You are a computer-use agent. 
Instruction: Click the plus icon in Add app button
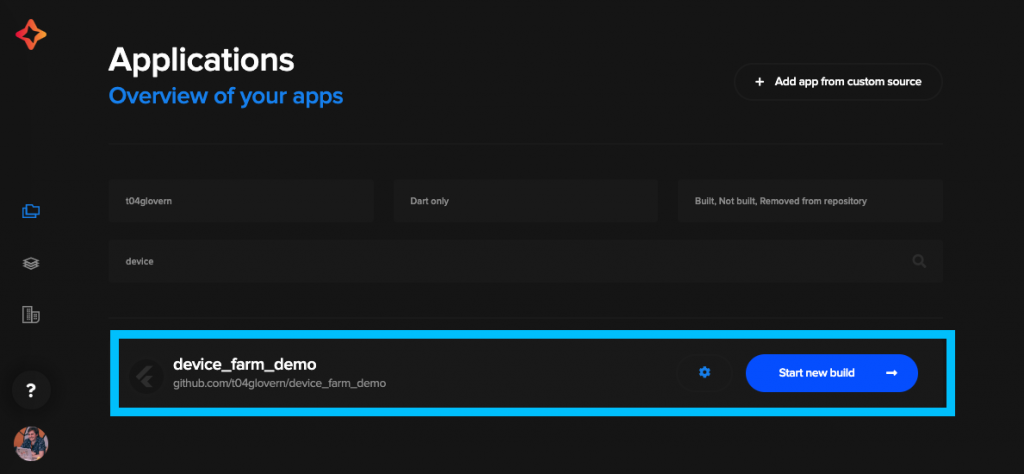[x=760, y=82]
